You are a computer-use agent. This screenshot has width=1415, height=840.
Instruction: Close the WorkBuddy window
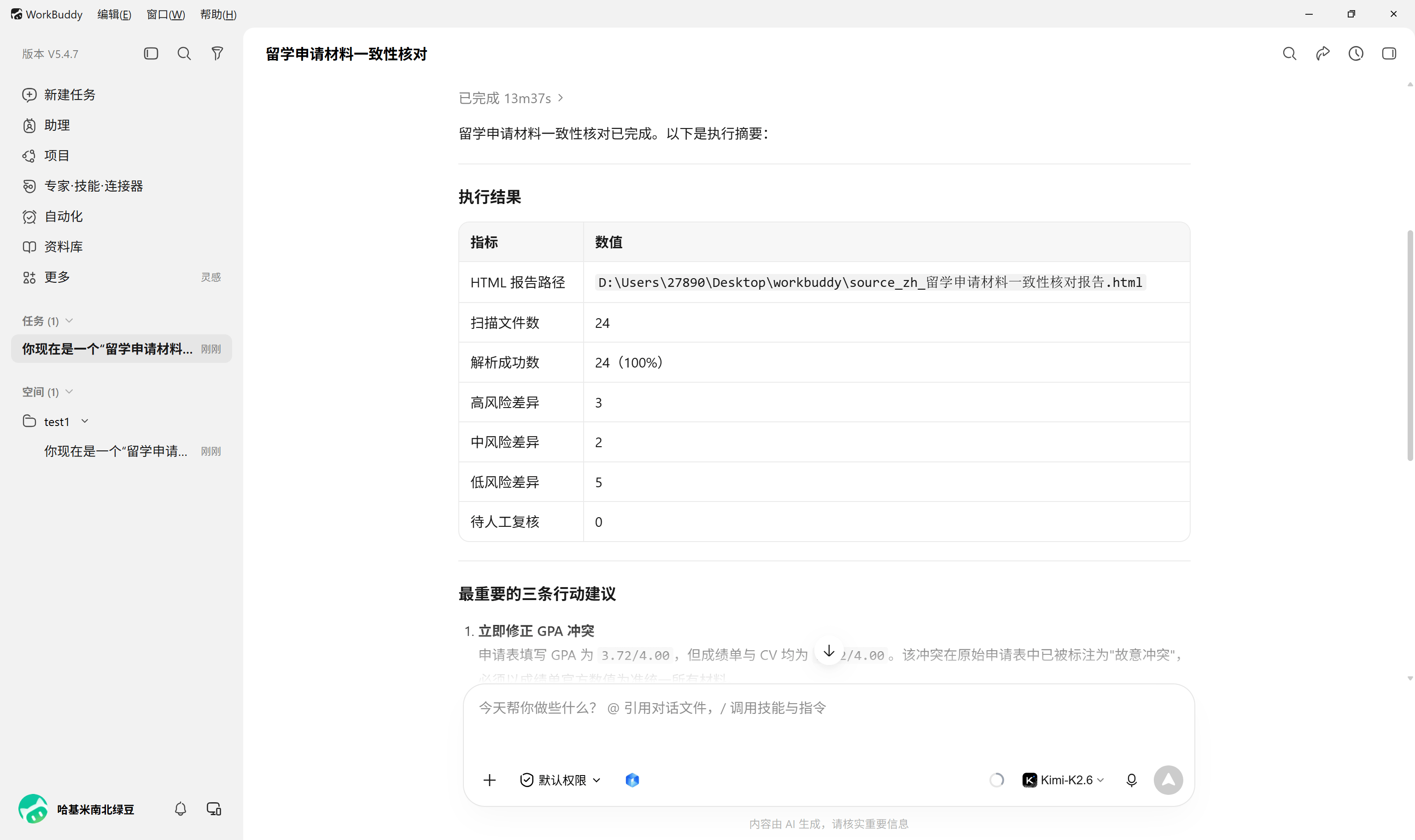click(1393, 14)
